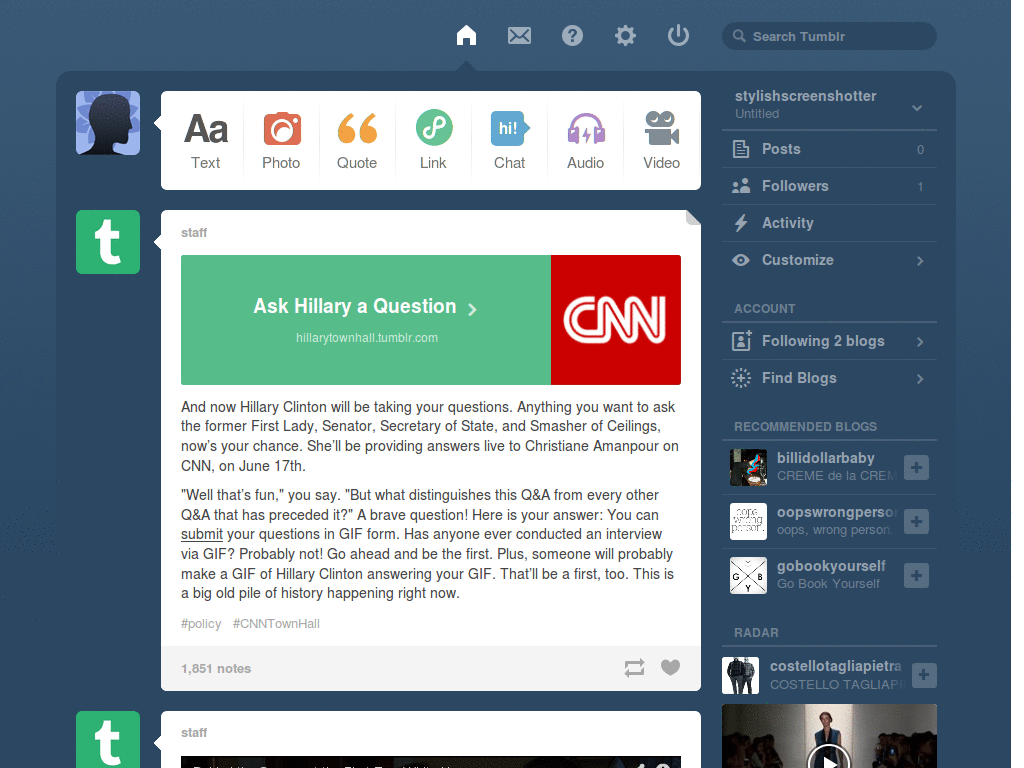Image resolution: width=1024 pixels, height=768 pixels.
Task: Follow gobookyourself with plus button
Action: pyautogui.click(x=916, y=575)
